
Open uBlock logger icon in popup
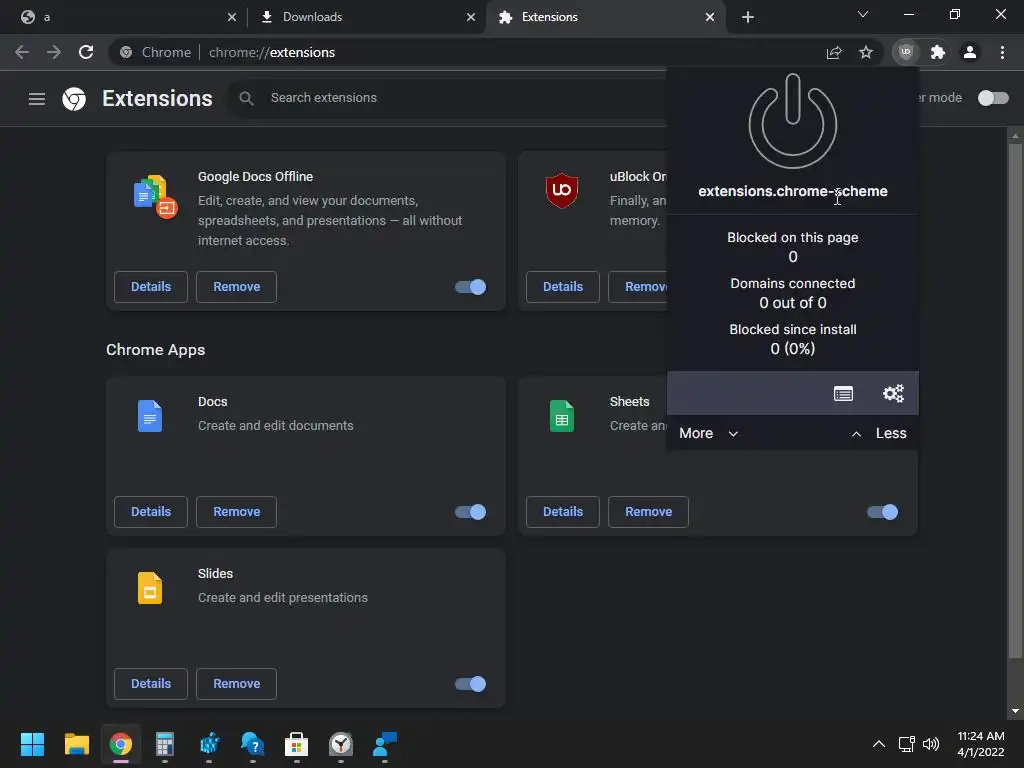(843, 393)
